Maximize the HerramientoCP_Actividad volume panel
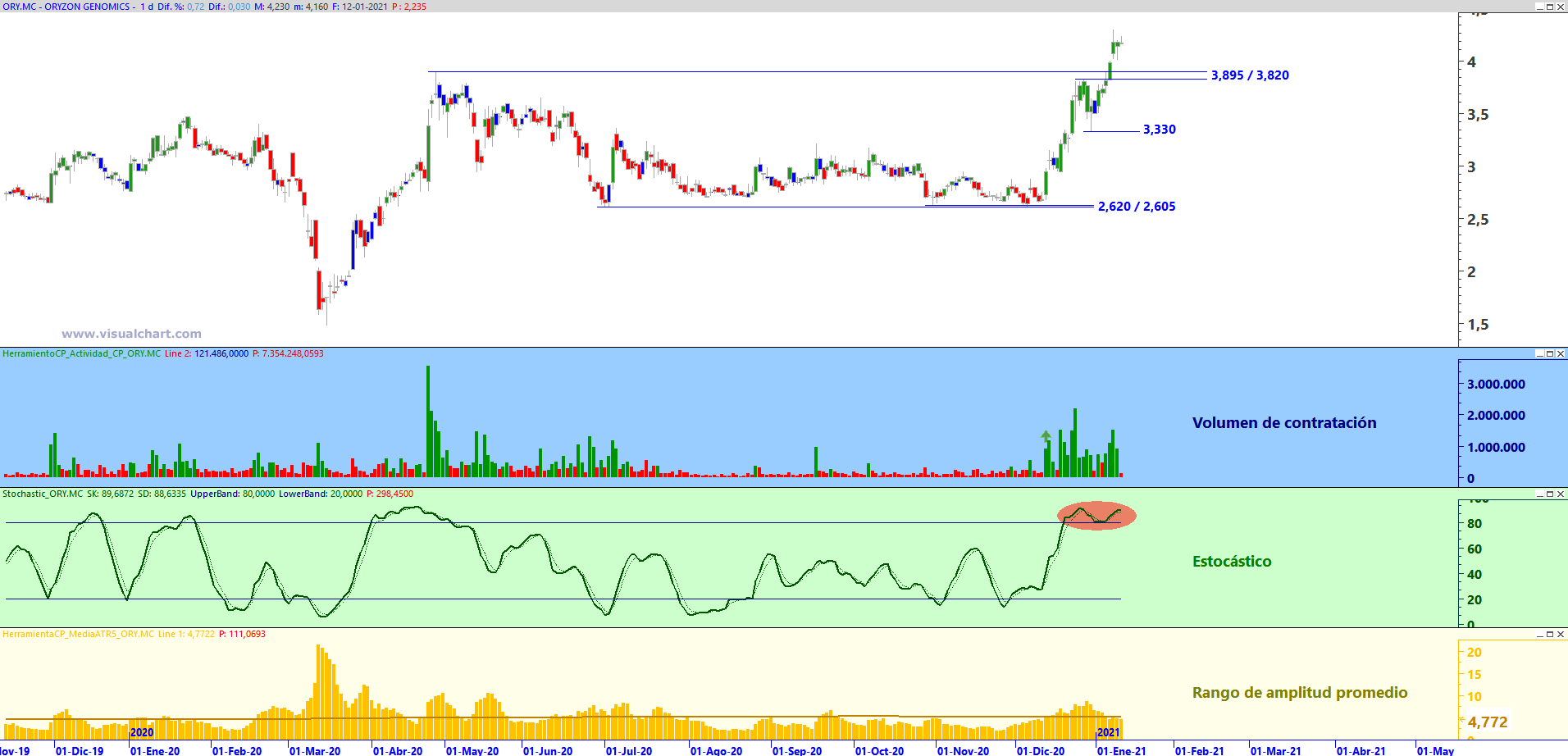The image size is (1568, 756). click(x=1550, y=354)
